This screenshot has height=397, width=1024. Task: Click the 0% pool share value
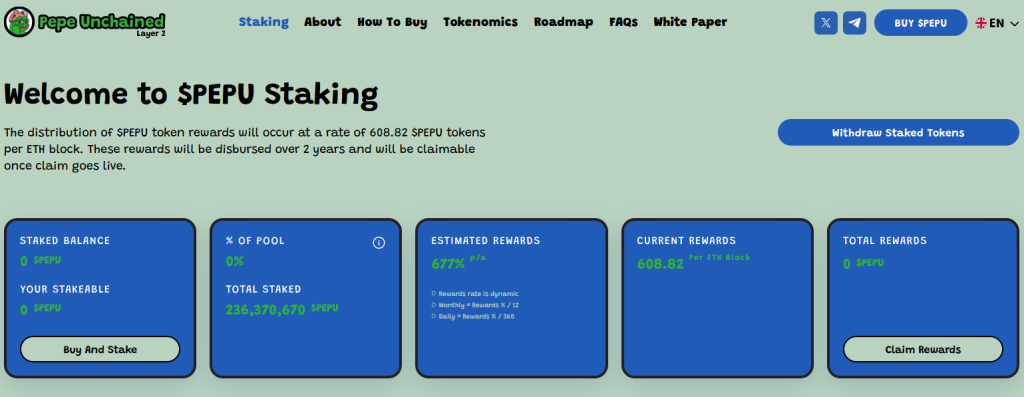point(234,261)
